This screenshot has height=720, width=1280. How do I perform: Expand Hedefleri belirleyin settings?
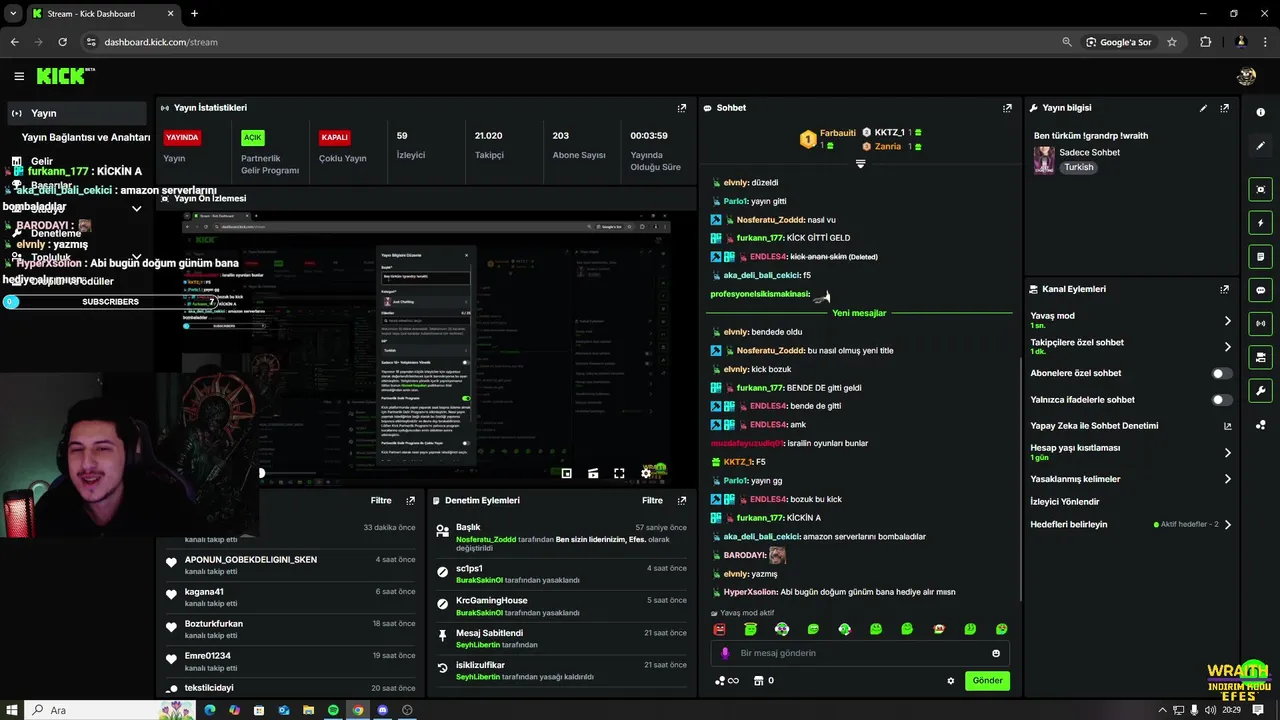(1227, 524)
